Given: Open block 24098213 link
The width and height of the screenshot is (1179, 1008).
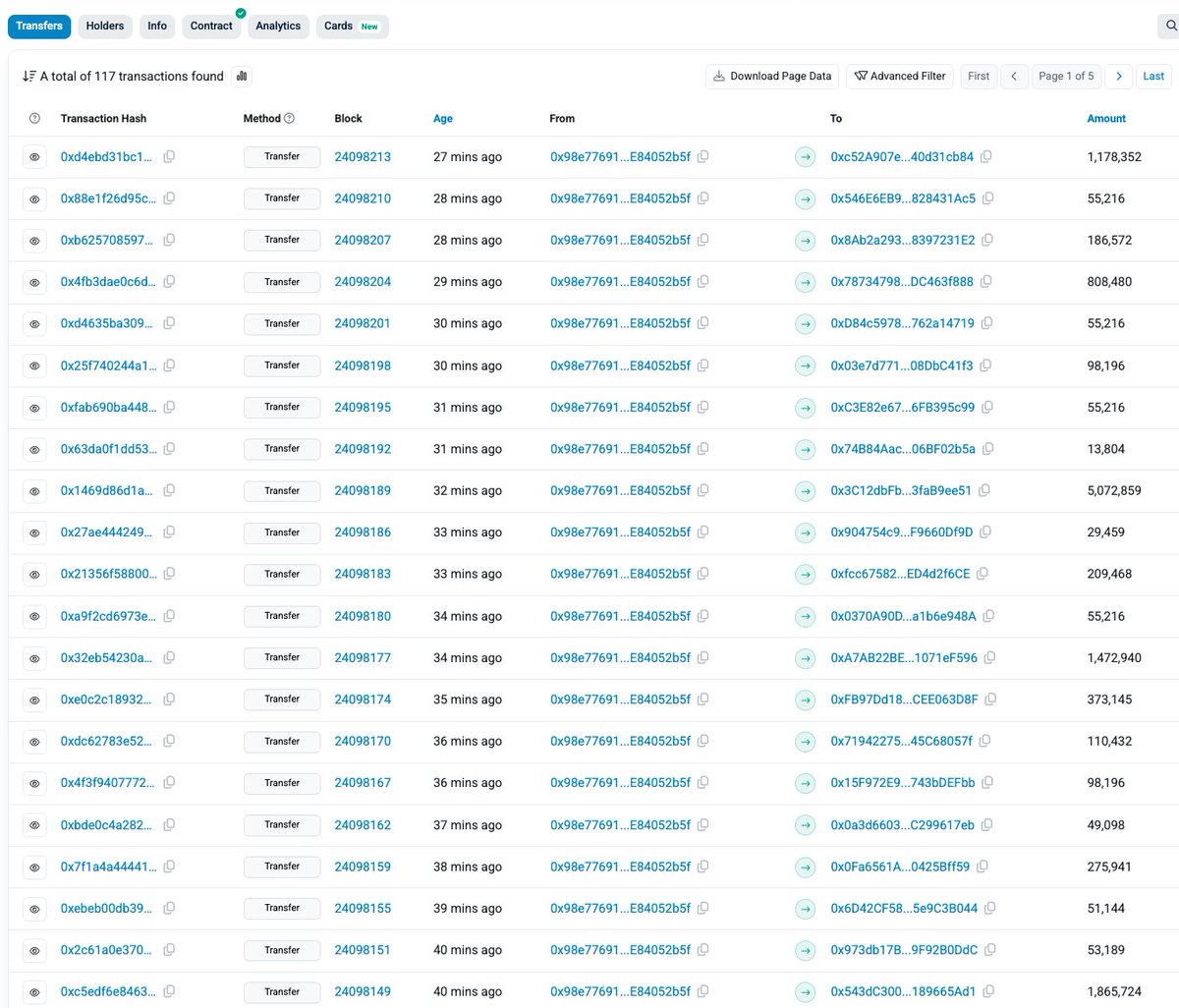Looking at the screenshot, I should 363,156.
